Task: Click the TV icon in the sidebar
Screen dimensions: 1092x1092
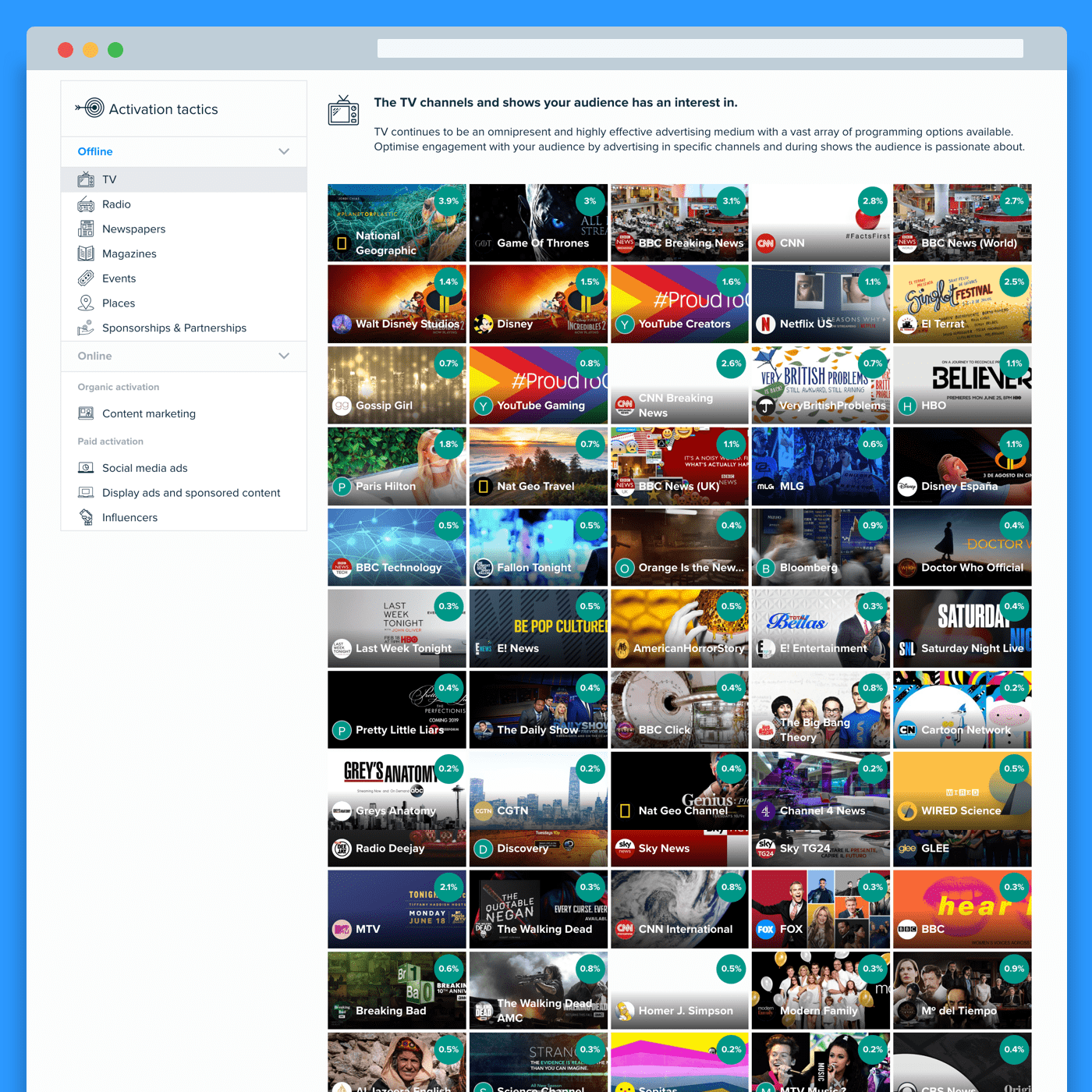Action: click(86, 179)
